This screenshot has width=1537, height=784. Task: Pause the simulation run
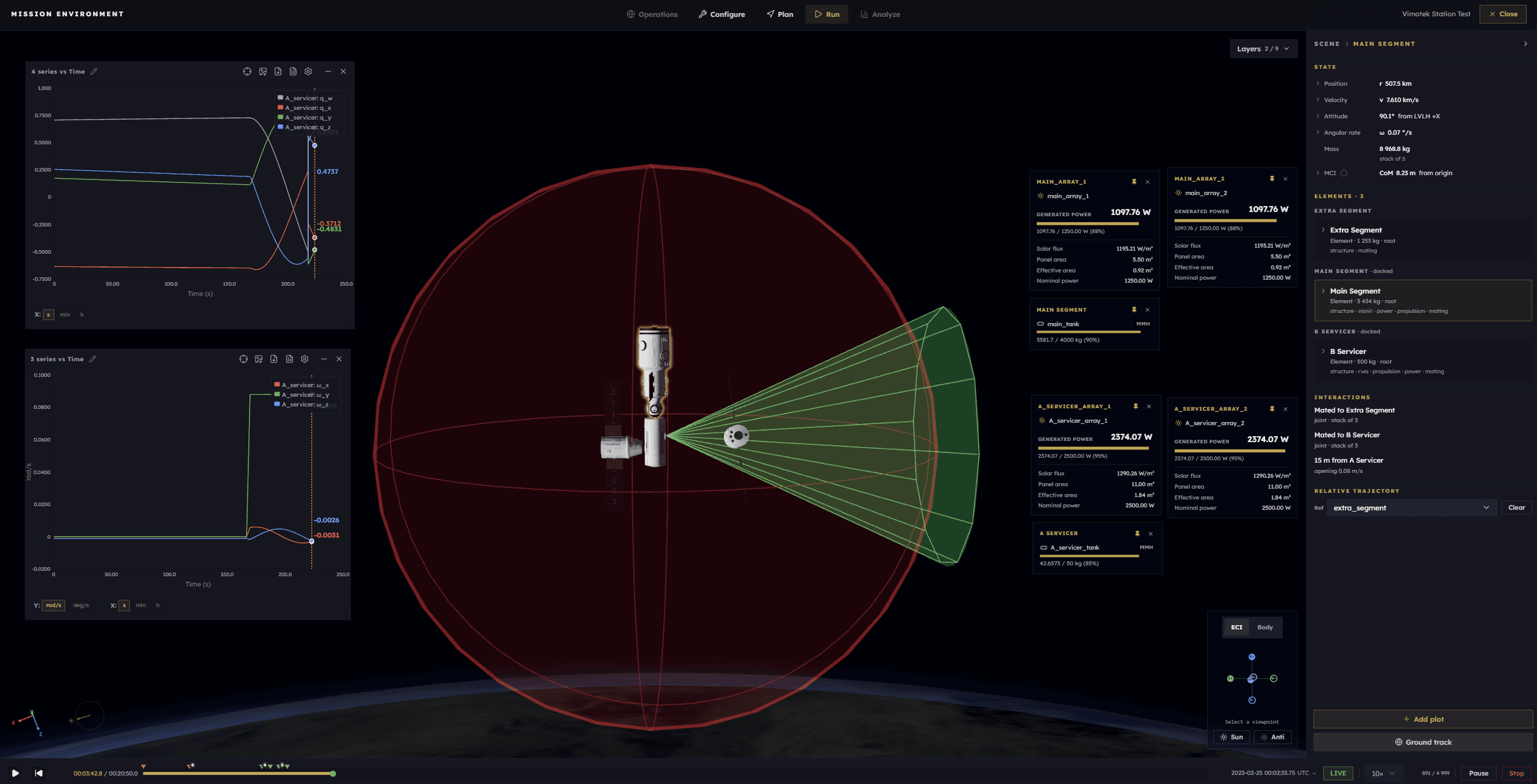[1478, 773]
